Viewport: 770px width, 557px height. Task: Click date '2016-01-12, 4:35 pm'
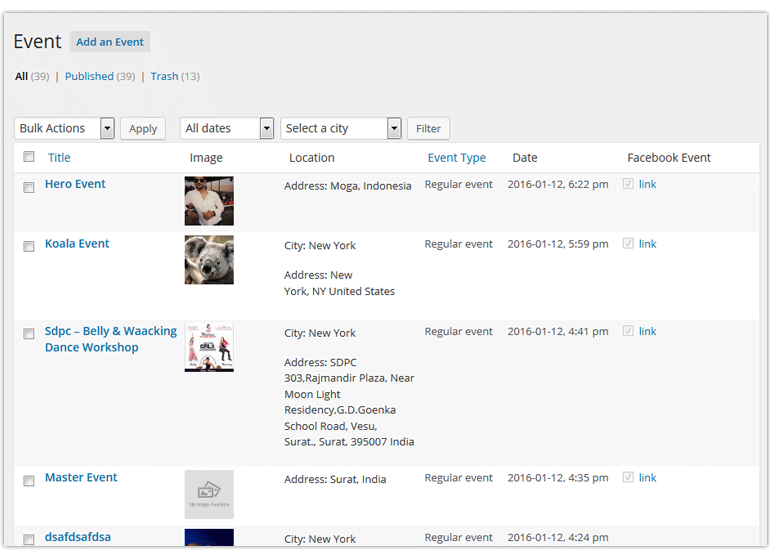click(x=558, y=478)
